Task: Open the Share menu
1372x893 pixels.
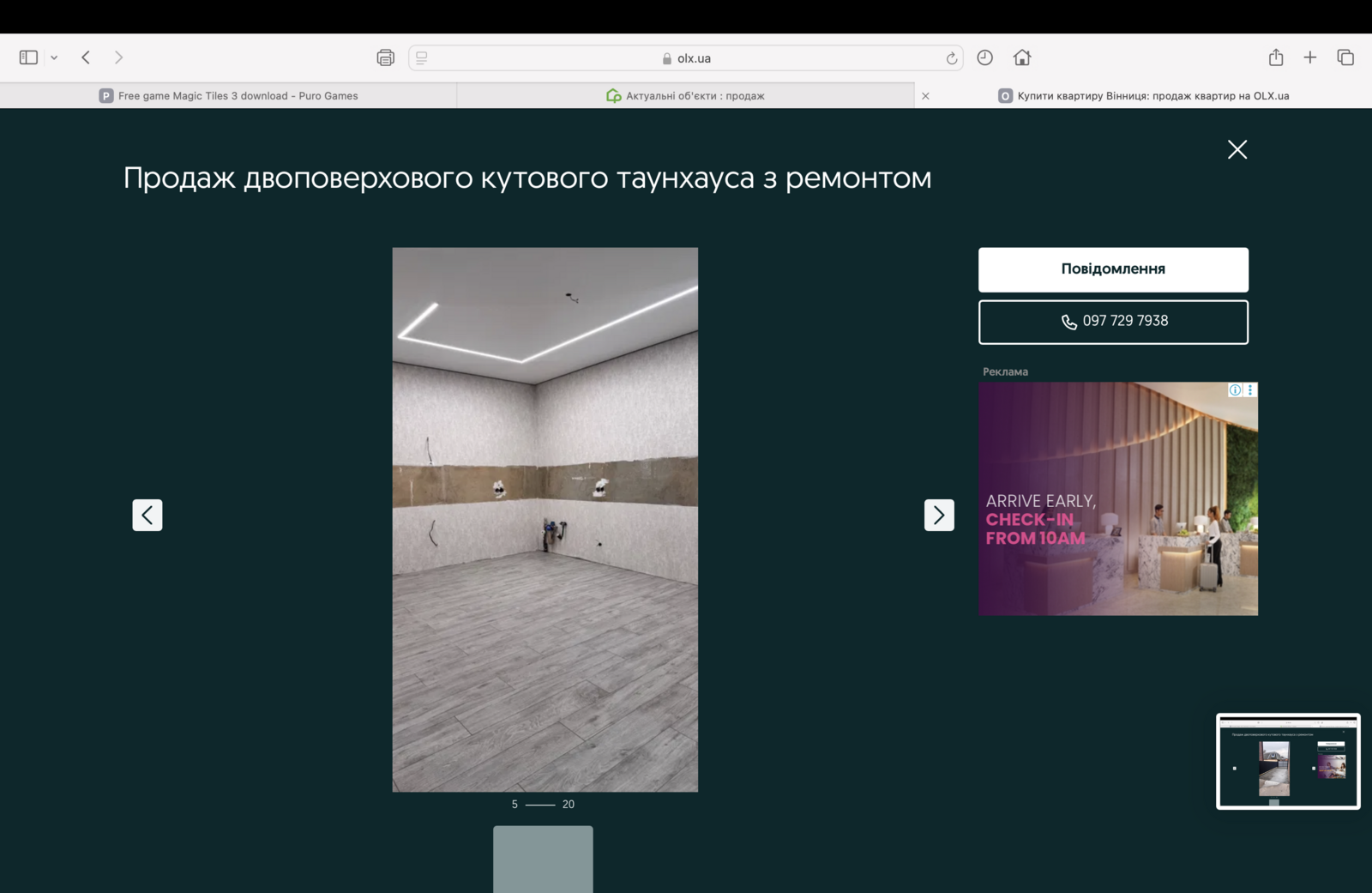Action: pos(1275,57)
